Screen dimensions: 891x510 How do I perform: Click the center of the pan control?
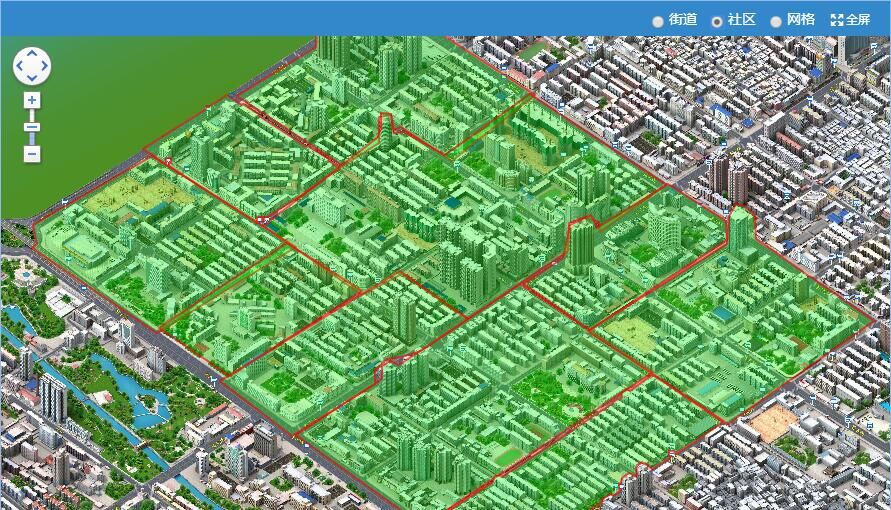pyautogui.click(x=32, y=67)
